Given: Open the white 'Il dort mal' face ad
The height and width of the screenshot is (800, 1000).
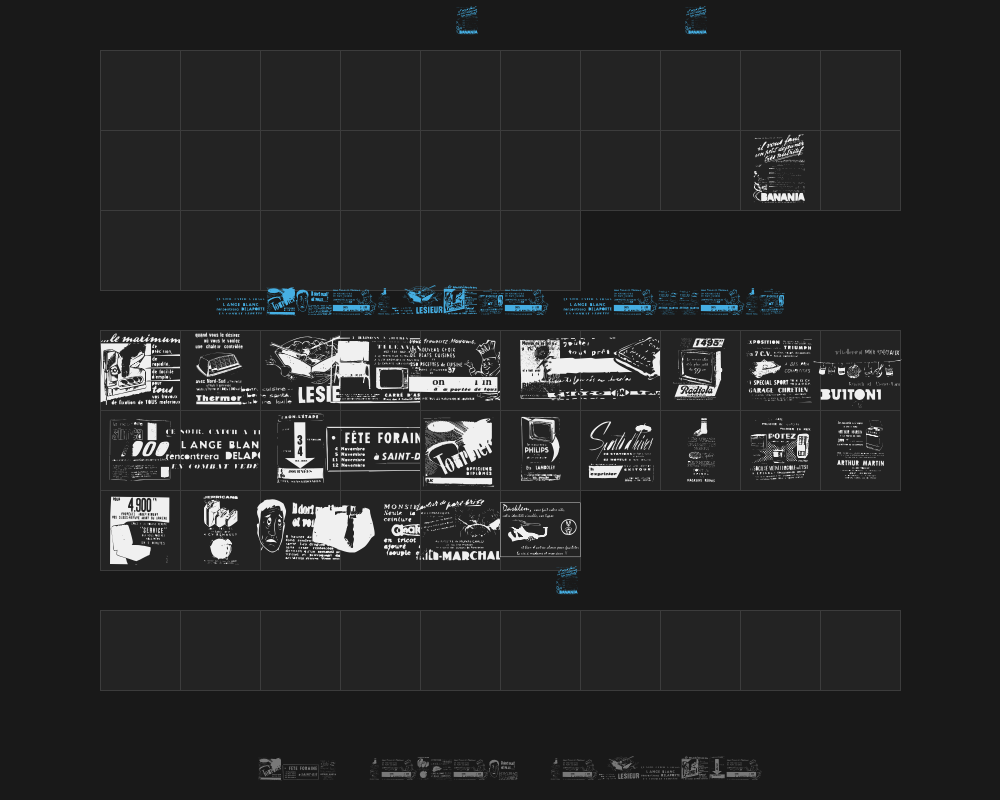Looking at the screenshot, I should click(298, 530).
